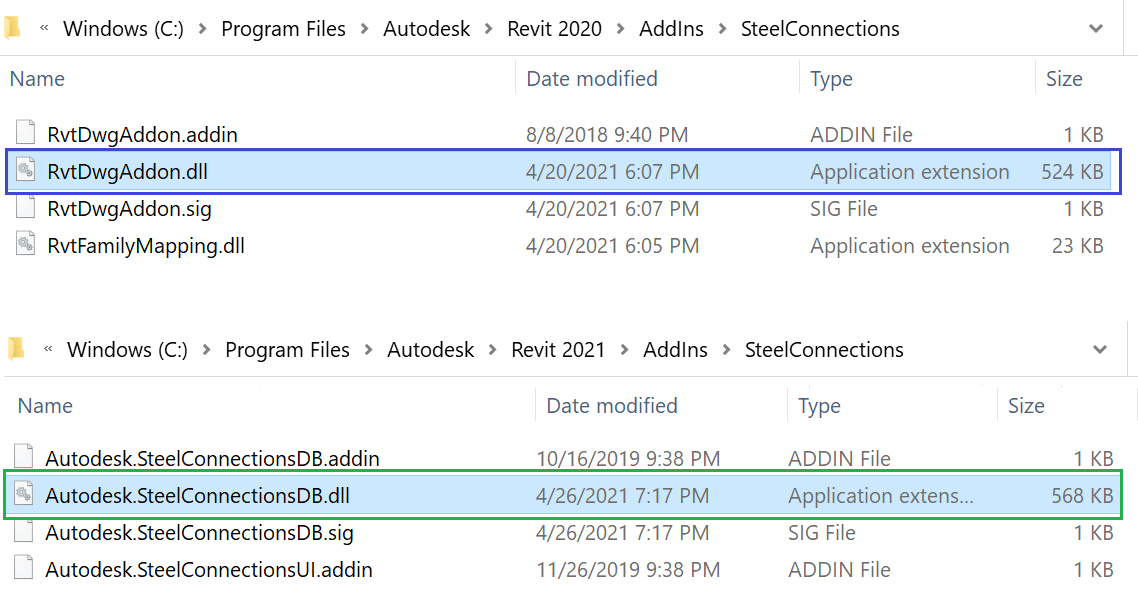Click the file icon of RvtDwgAddon.sig

coord(25,208)
